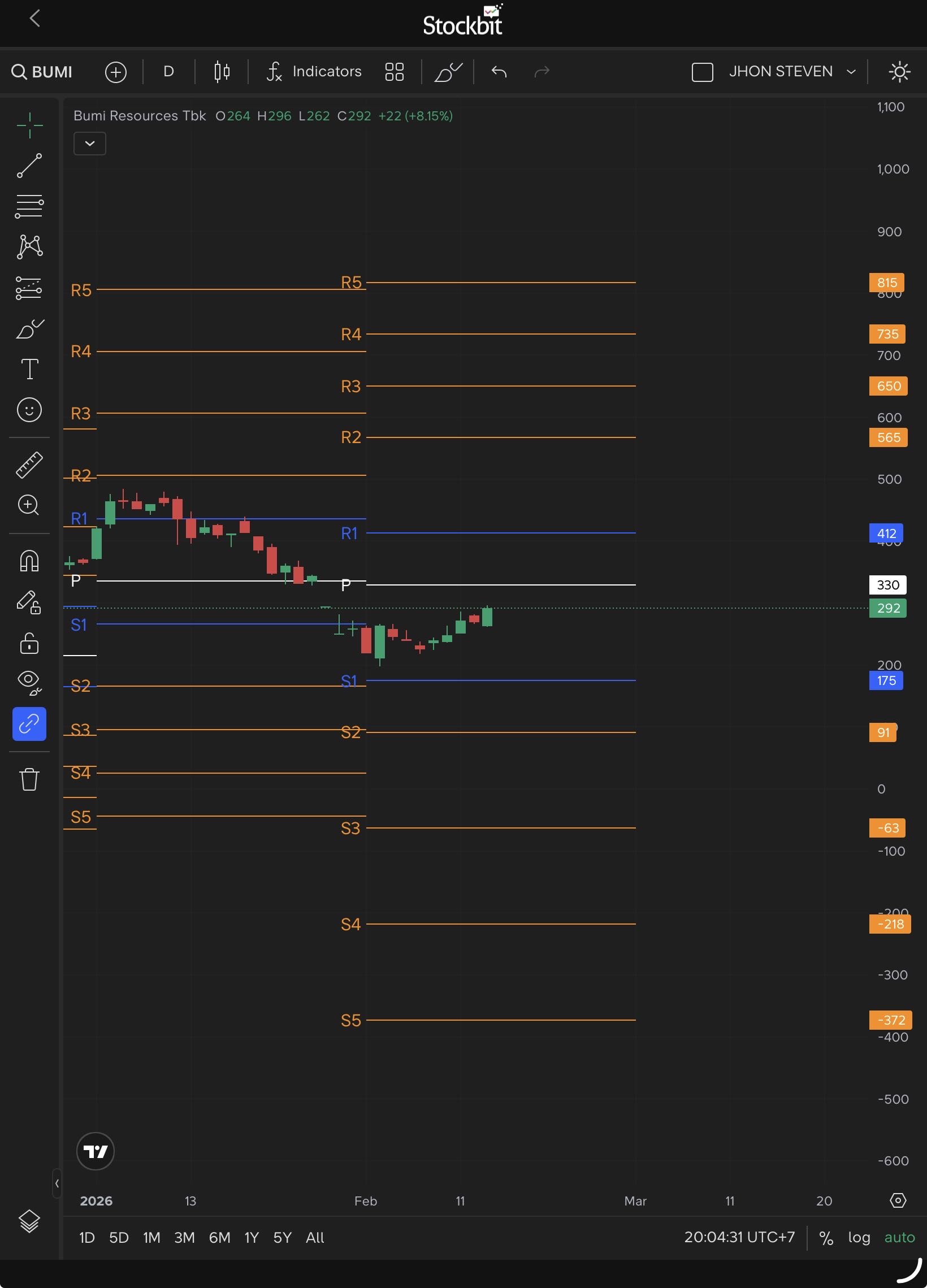Select the trend line drawing tool
The image size is (927, 1288).
coord(29,166)
